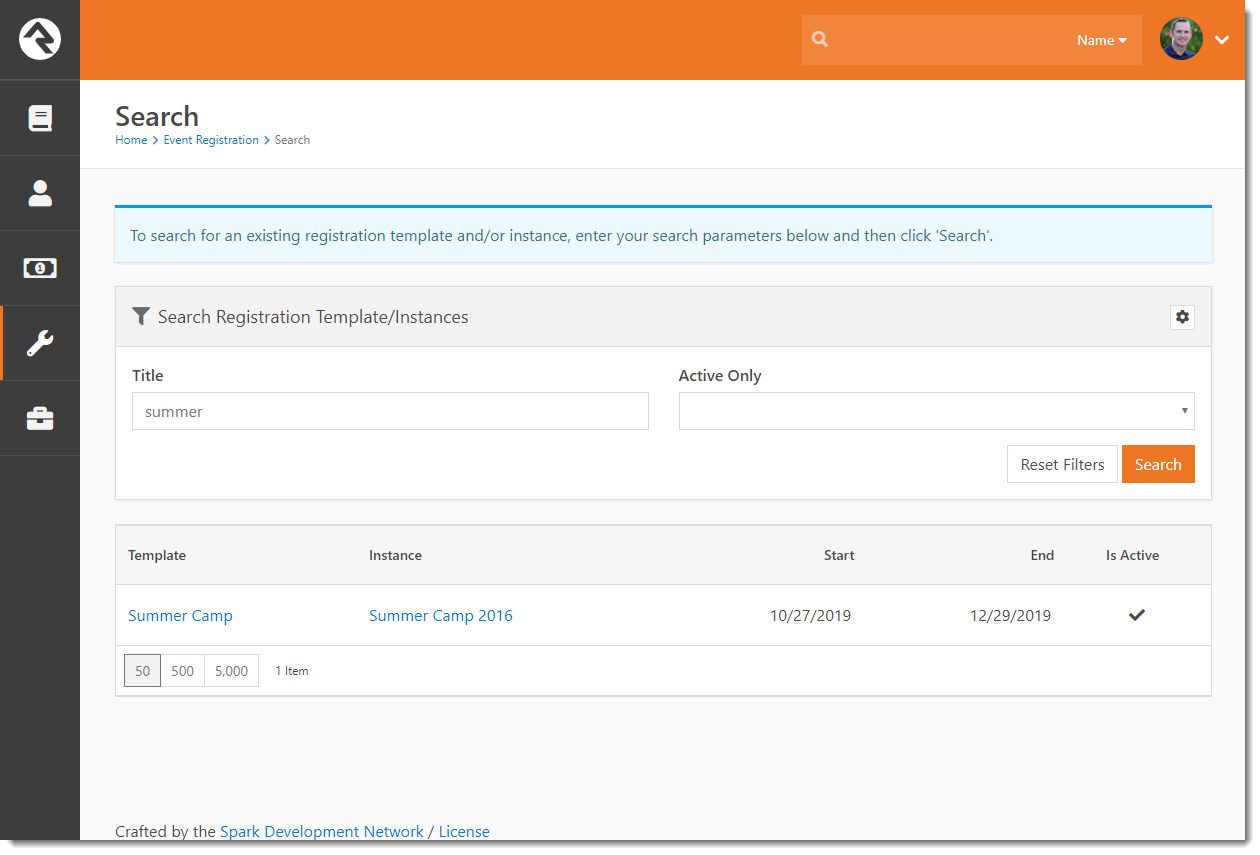This screenshot has width=1260, height=855.
Task: Click the Rock logo icon
Action: pyautogui.click(x=40, y=40)
